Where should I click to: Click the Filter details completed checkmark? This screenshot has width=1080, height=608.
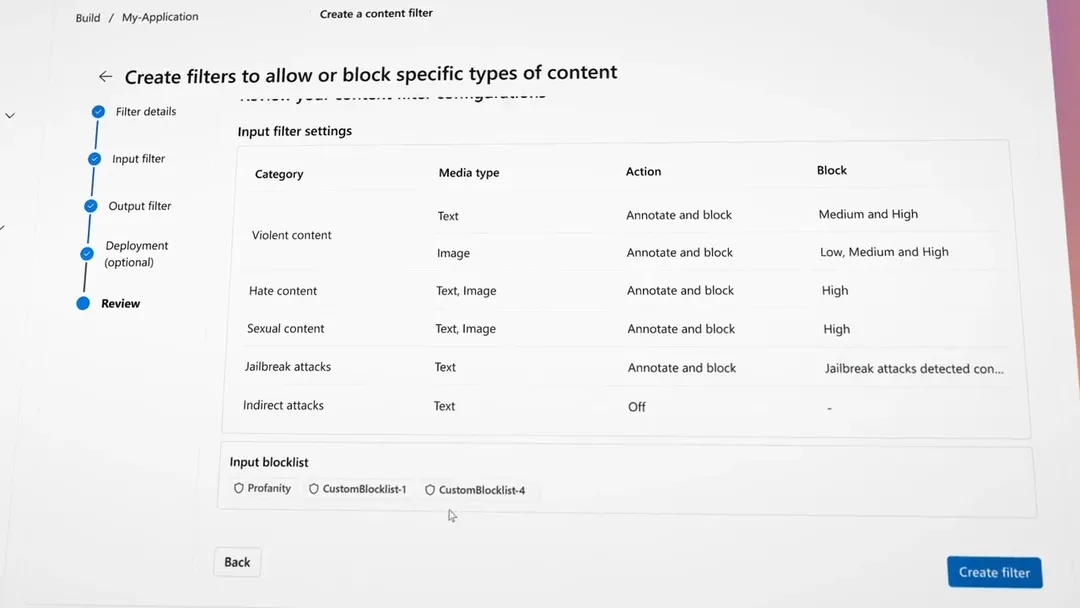click(x=97, y=112)
